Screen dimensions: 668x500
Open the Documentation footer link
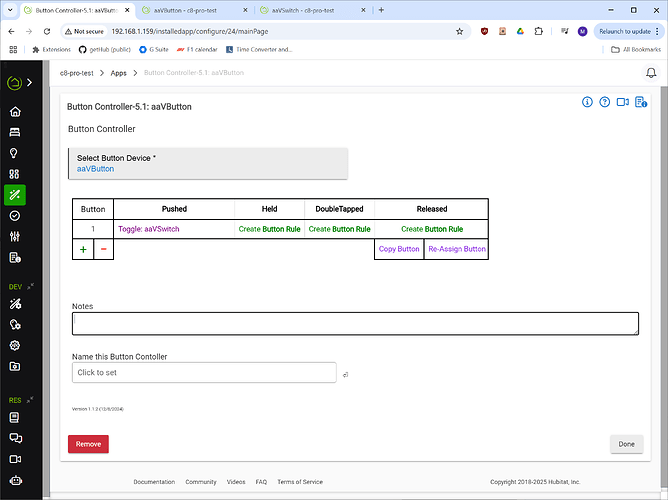tap(154, 482)
